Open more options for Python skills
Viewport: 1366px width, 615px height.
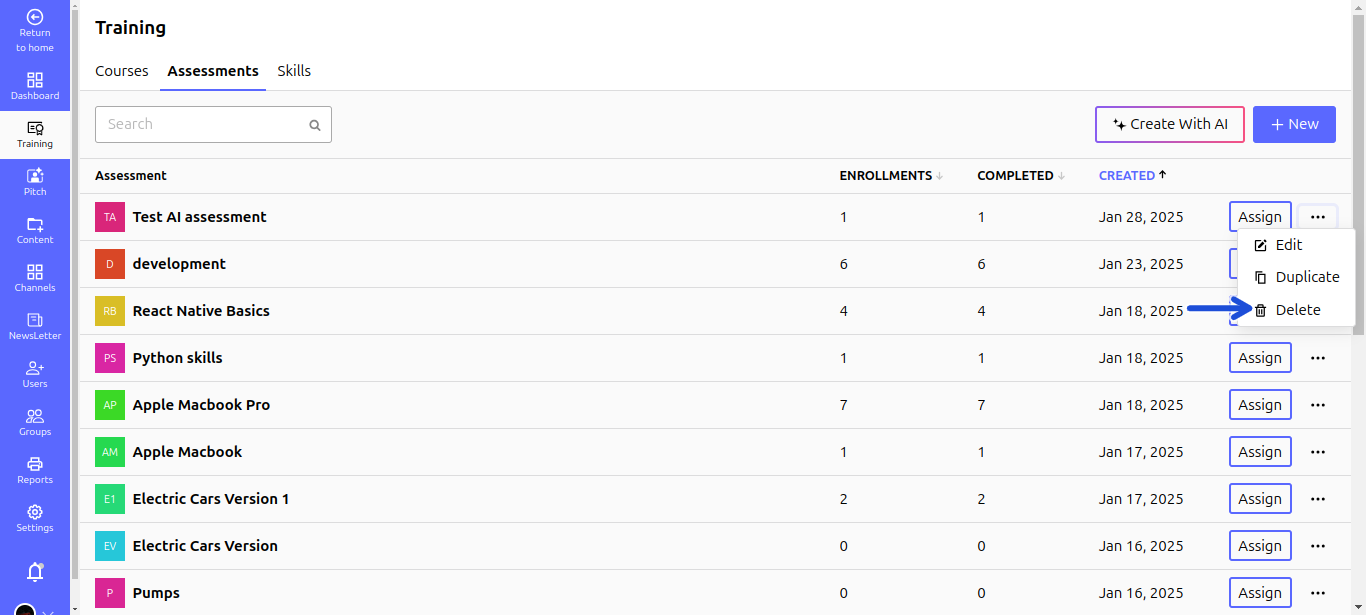(1318, 358)
